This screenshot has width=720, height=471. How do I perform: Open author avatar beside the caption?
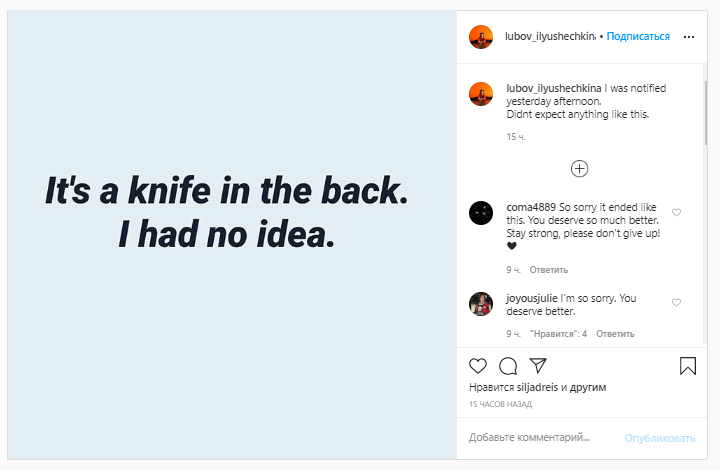pos(481,94)
